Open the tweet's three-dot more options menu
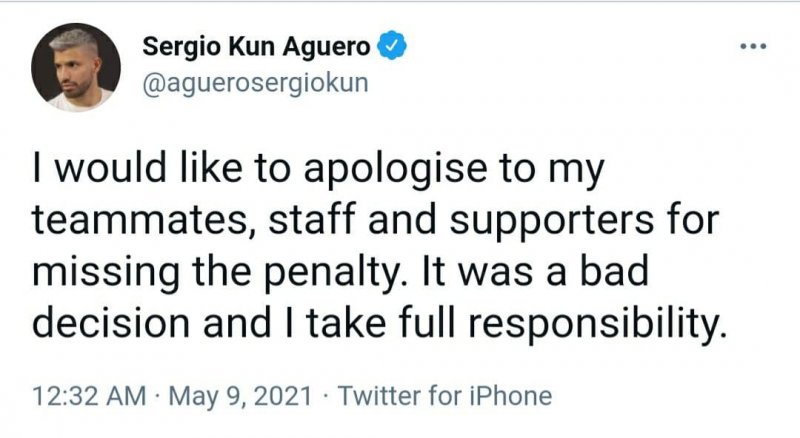800x438 pixels. pos(750,46)
